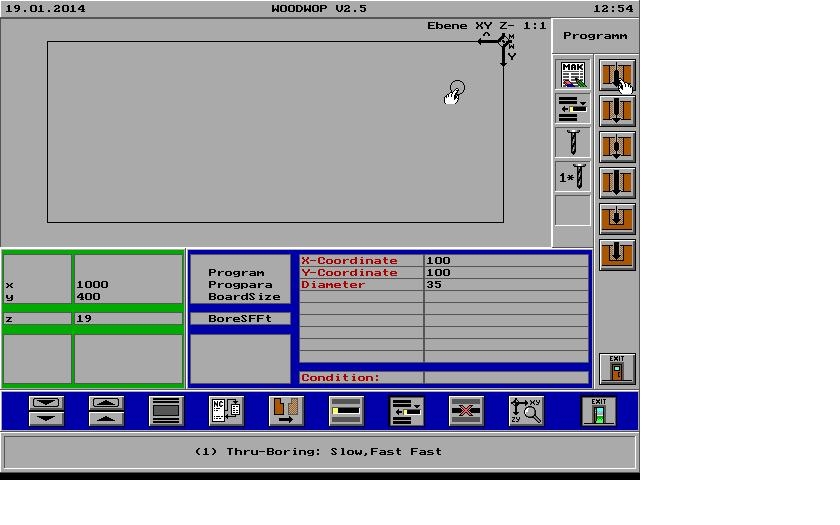The image size is (840, 525).
Task: Select the Progpara entry in the list
Action: [x=241, y=284]
